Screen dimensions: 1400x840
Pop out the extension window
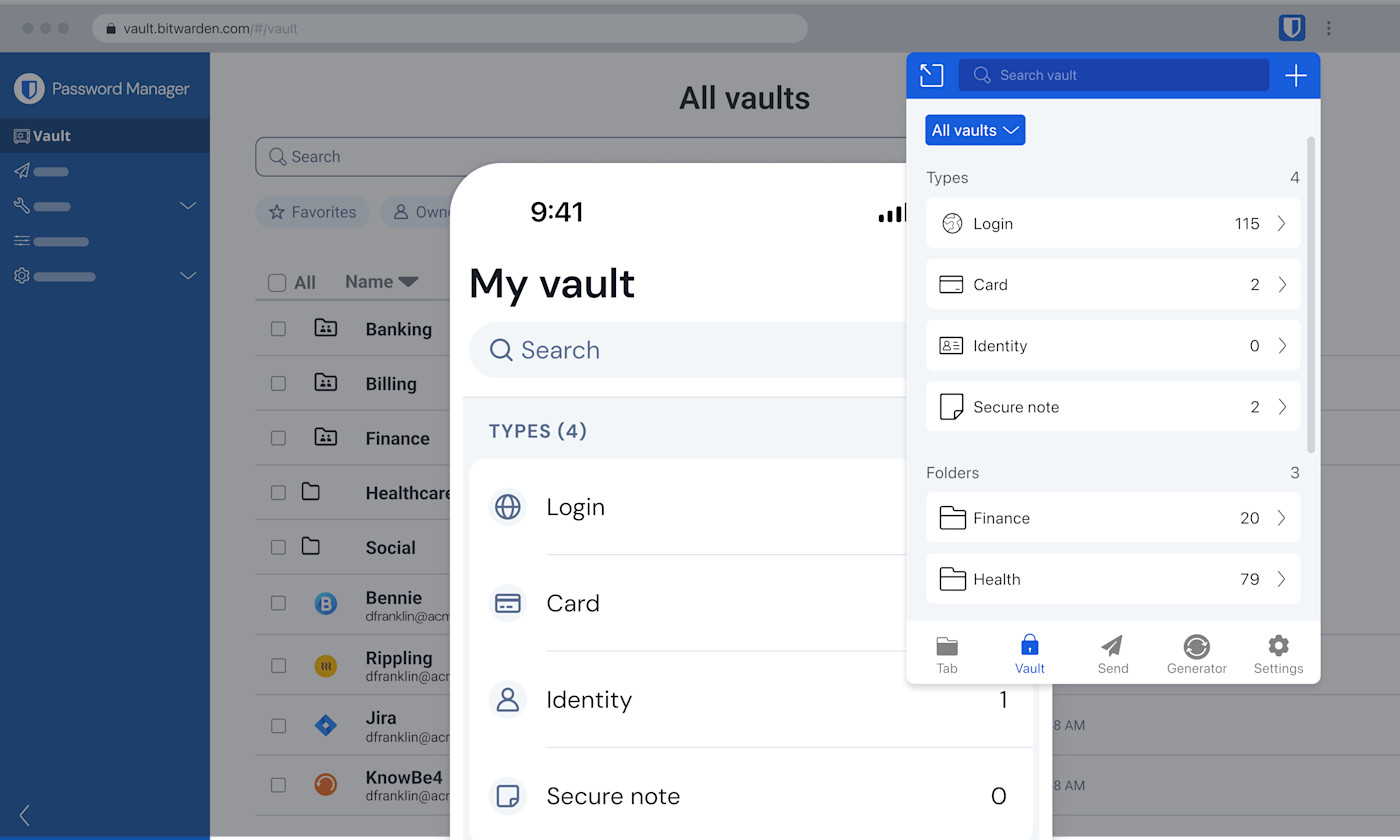pos(931,75)
